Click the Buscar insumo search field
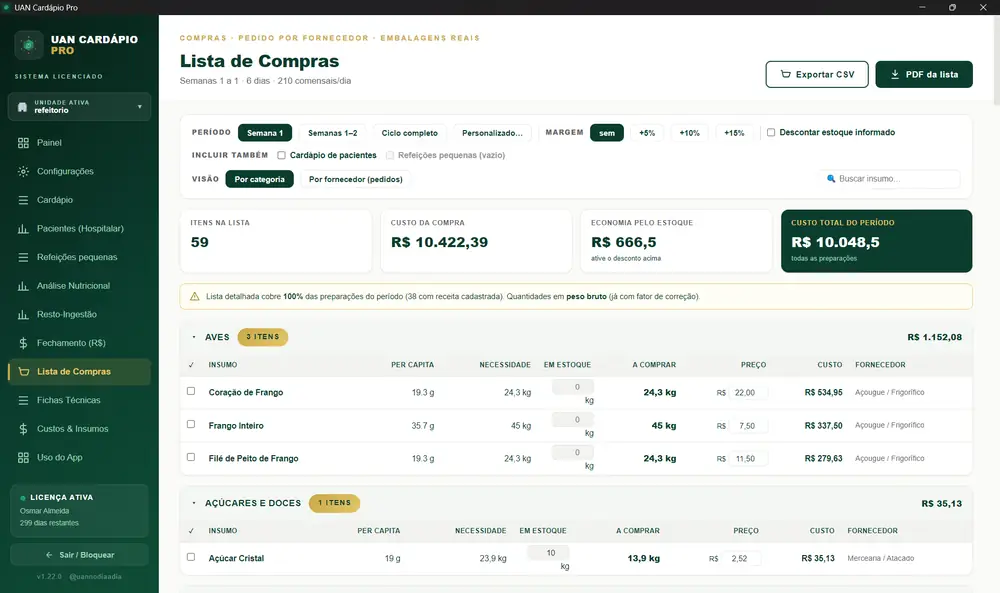The height and width of the screenshot is (593, 1000). [x=892, y=179]
